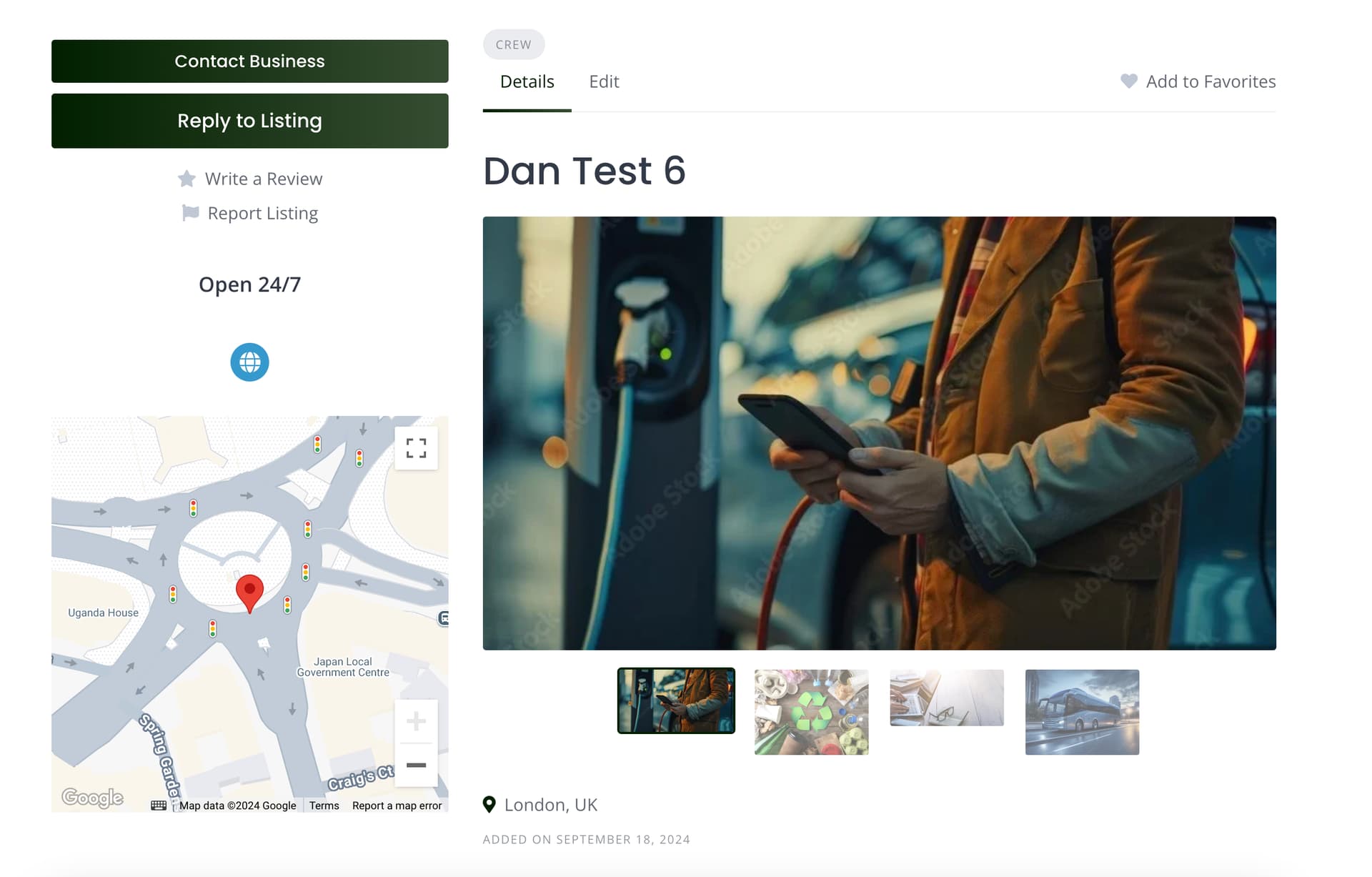Image resolution: width=1372 pixels, height=877 pixels.
Task: Click the Contact Business button
Action: point(250,61)
